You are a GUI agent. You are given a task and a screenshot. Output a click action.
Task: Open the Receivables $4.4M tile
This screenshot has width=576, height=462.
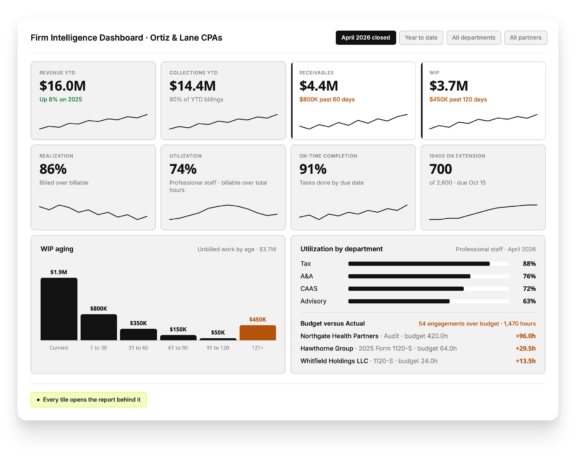pos(353,101)
